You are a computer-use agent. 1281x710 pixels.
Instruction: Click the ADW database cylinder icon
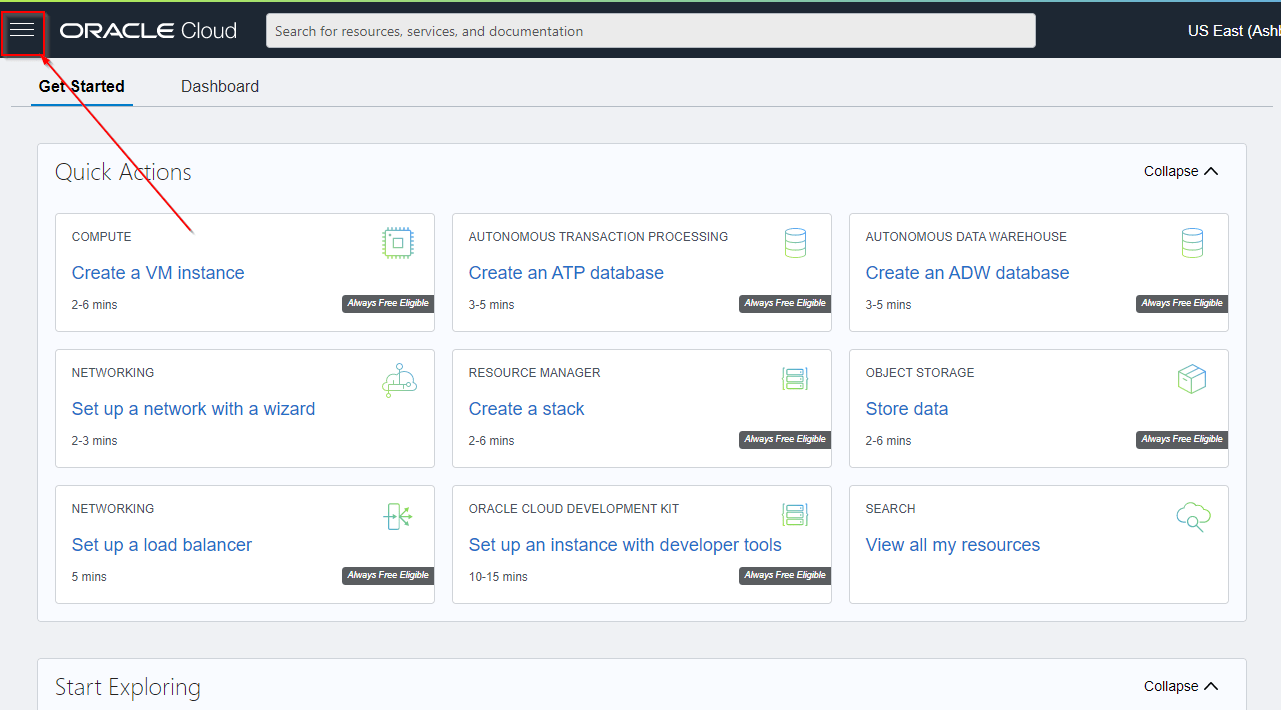1192,243
